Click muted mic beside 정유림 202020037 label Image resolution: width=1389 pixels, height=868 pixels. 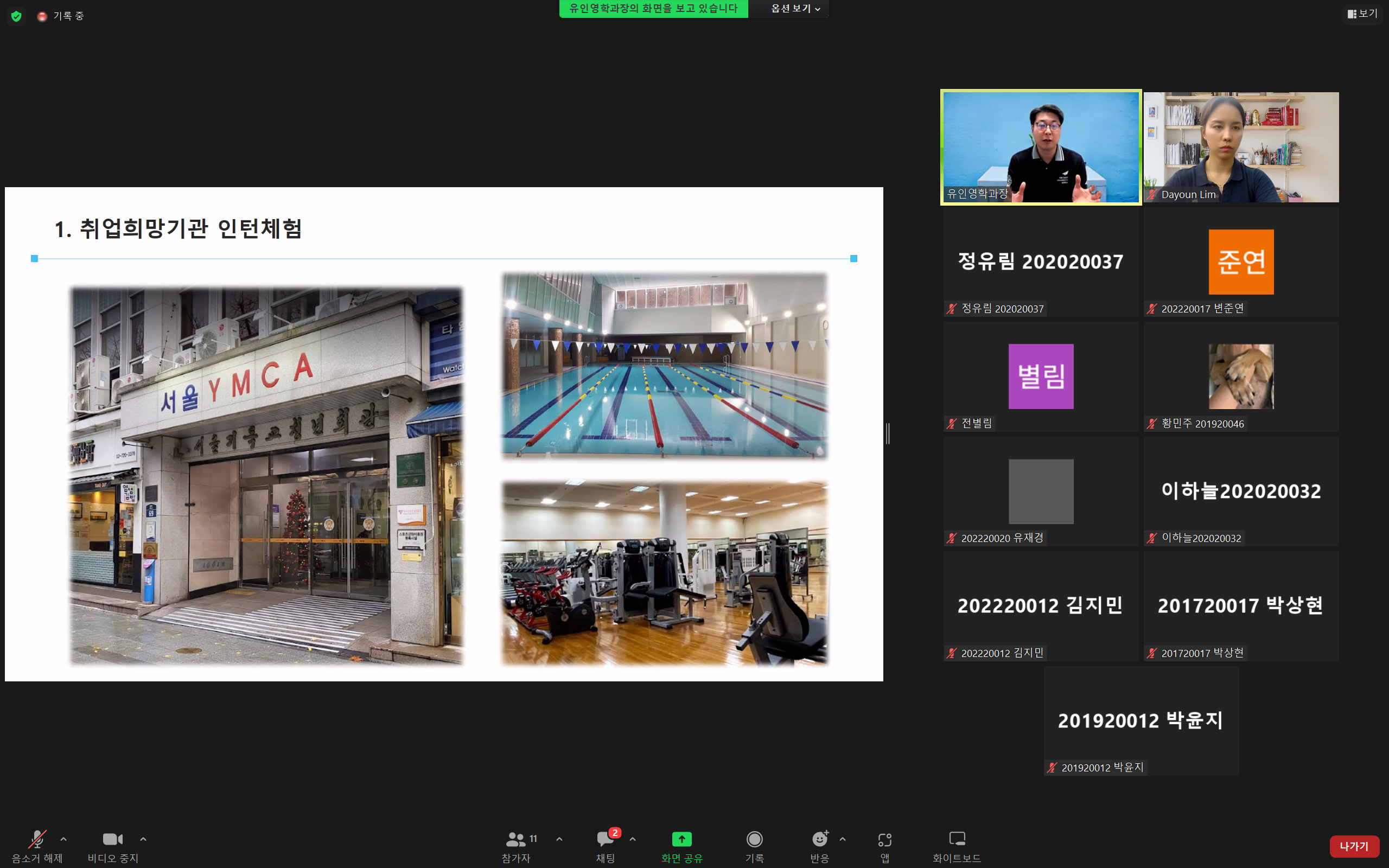[x=952, y=309]
